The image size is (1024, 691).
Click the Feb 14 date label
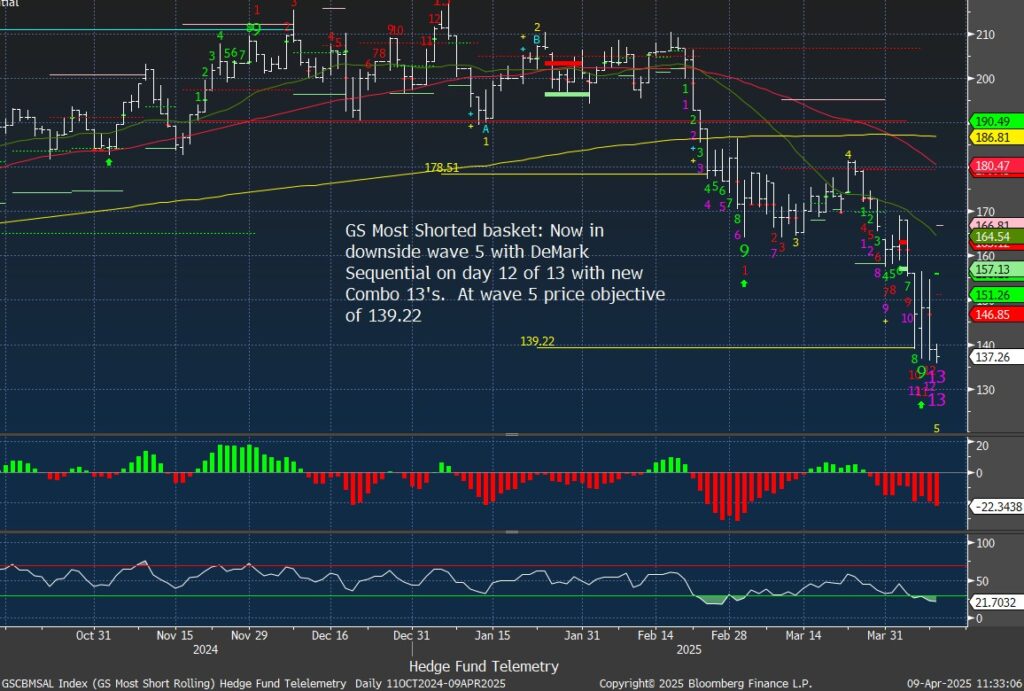pyautogui.click(x=655, y=635)
